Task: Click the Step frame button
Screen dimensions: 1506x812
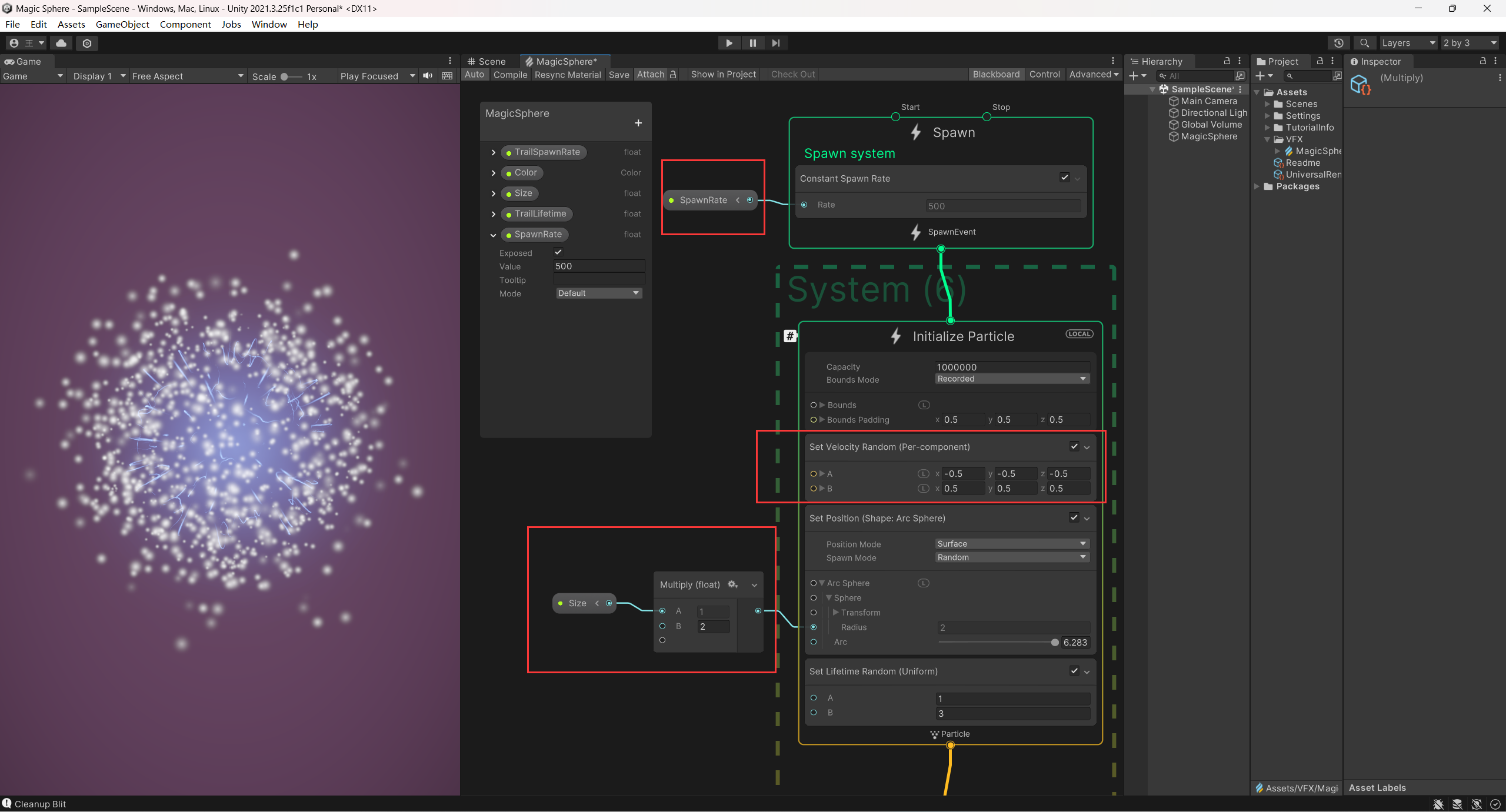Action: point(776,43)
